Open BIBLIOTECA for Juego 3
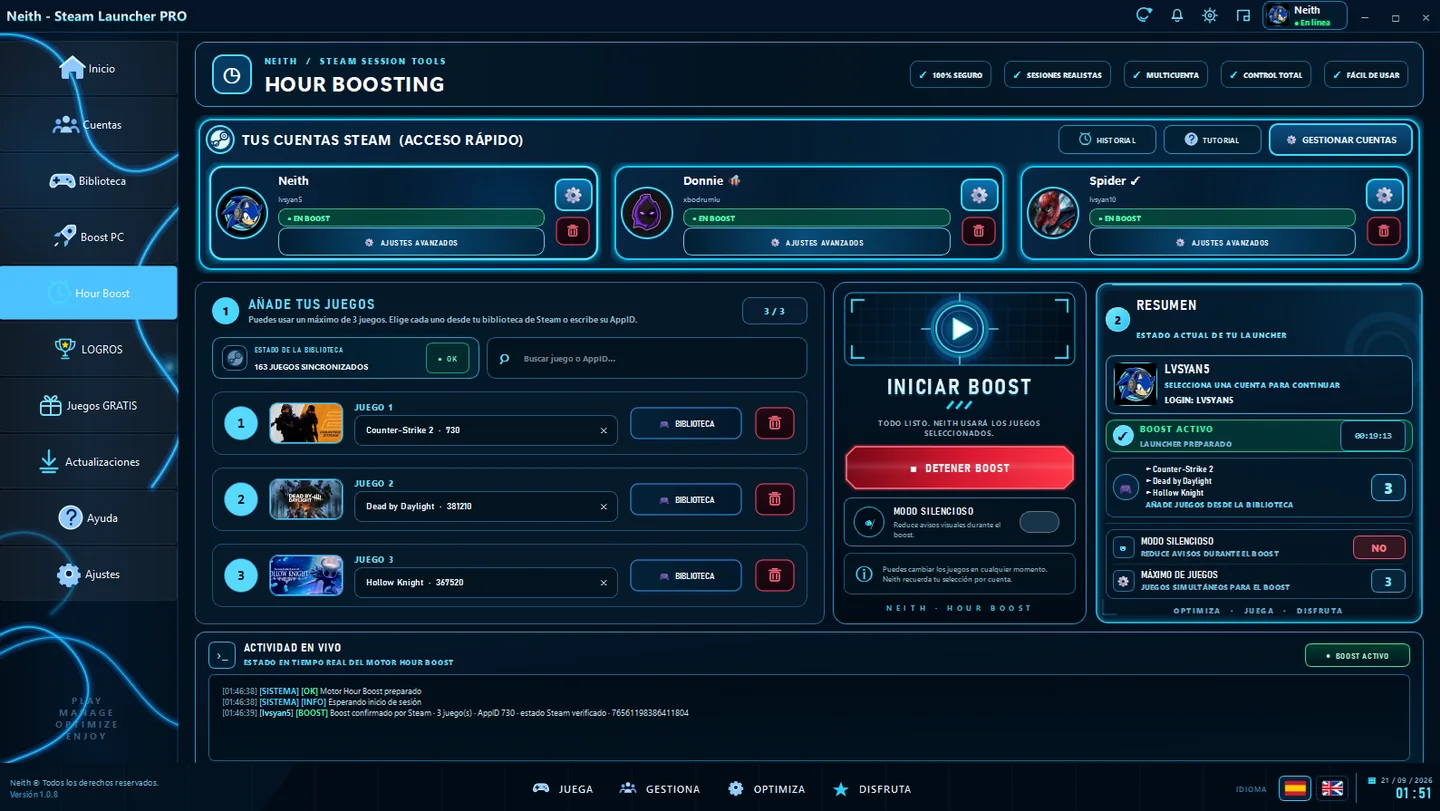Screen dimensions: 1440x811 (686, 575)
